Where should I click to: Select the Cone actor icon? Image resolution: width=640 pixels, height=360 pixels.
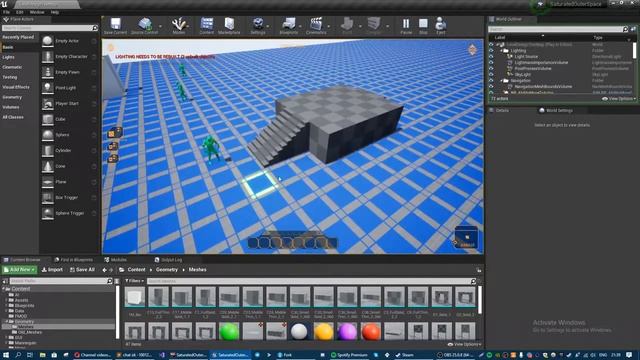tap(48, 166)
